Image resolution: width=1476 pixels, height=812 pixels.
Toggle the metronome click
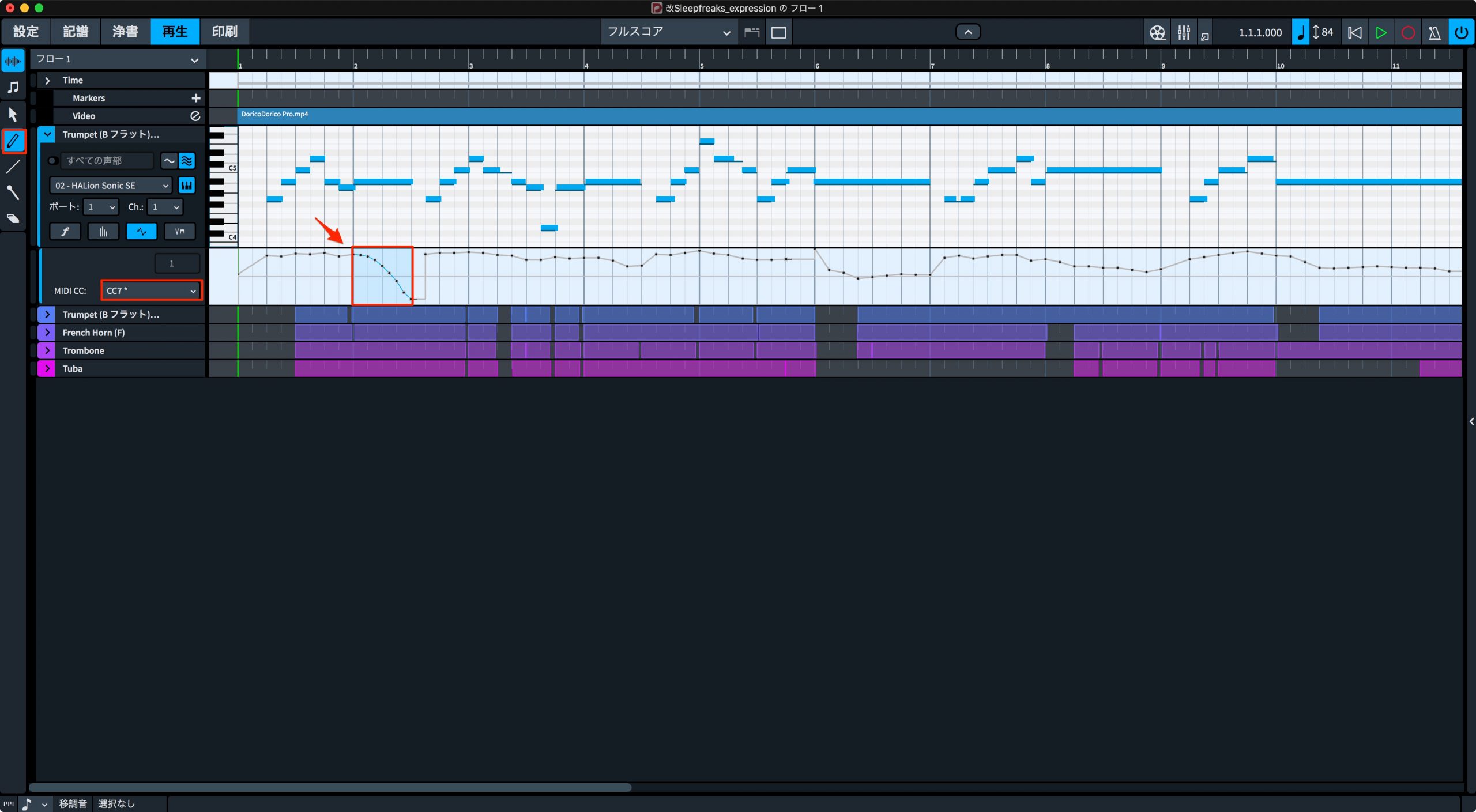point(1434,32)
